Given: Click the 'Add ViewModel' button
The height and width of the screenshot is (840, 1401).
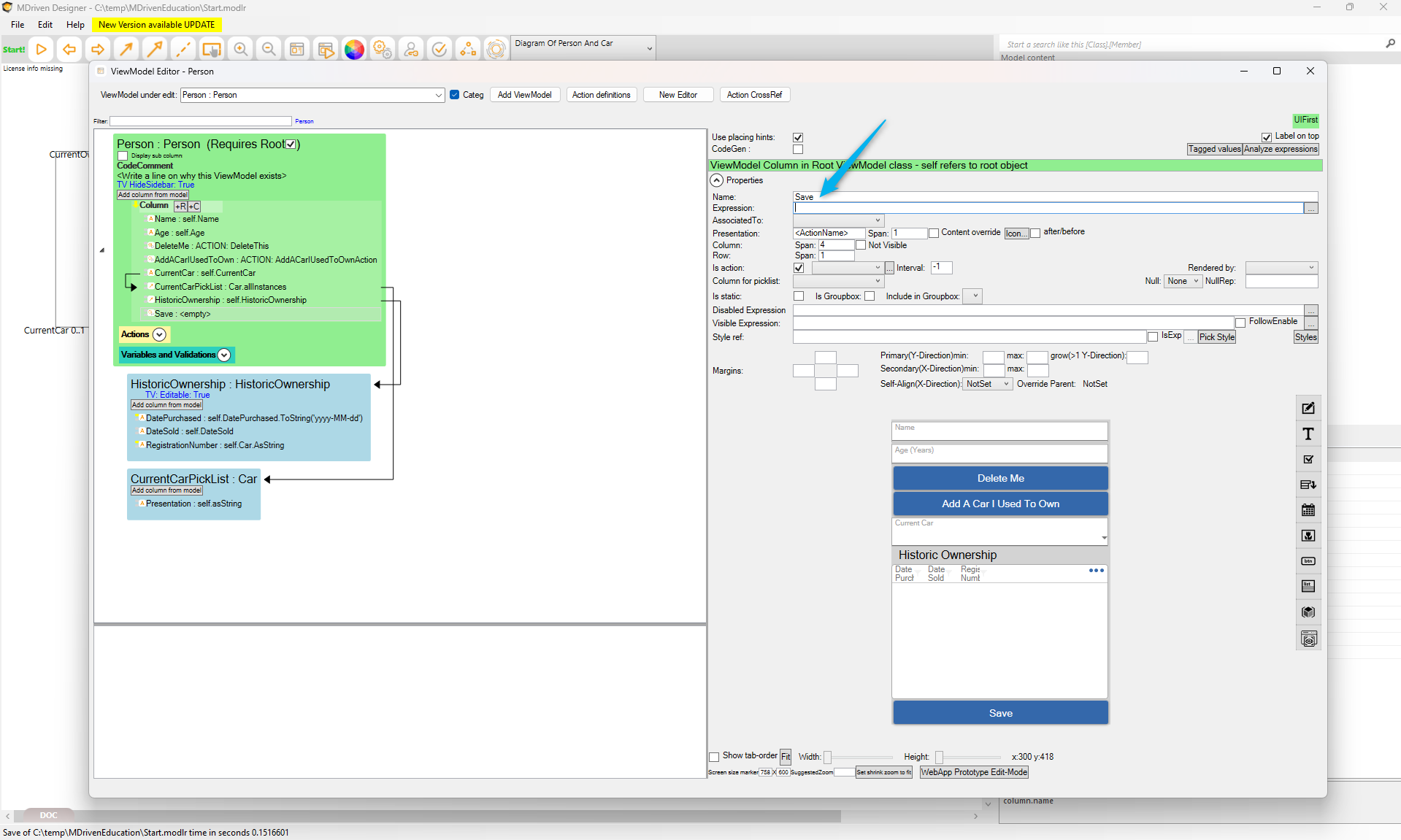Looking at the screenshot, I should (x=524, y=95).
